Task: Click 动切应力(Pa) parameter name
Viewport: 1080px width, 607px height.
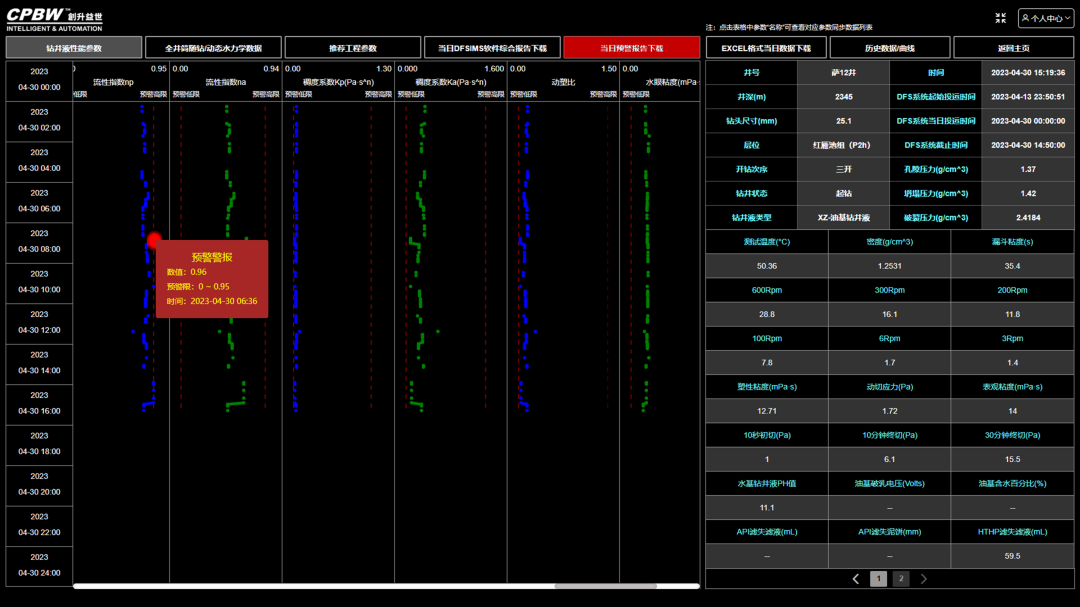Action: pyautogui.click(x=889, y=387)
